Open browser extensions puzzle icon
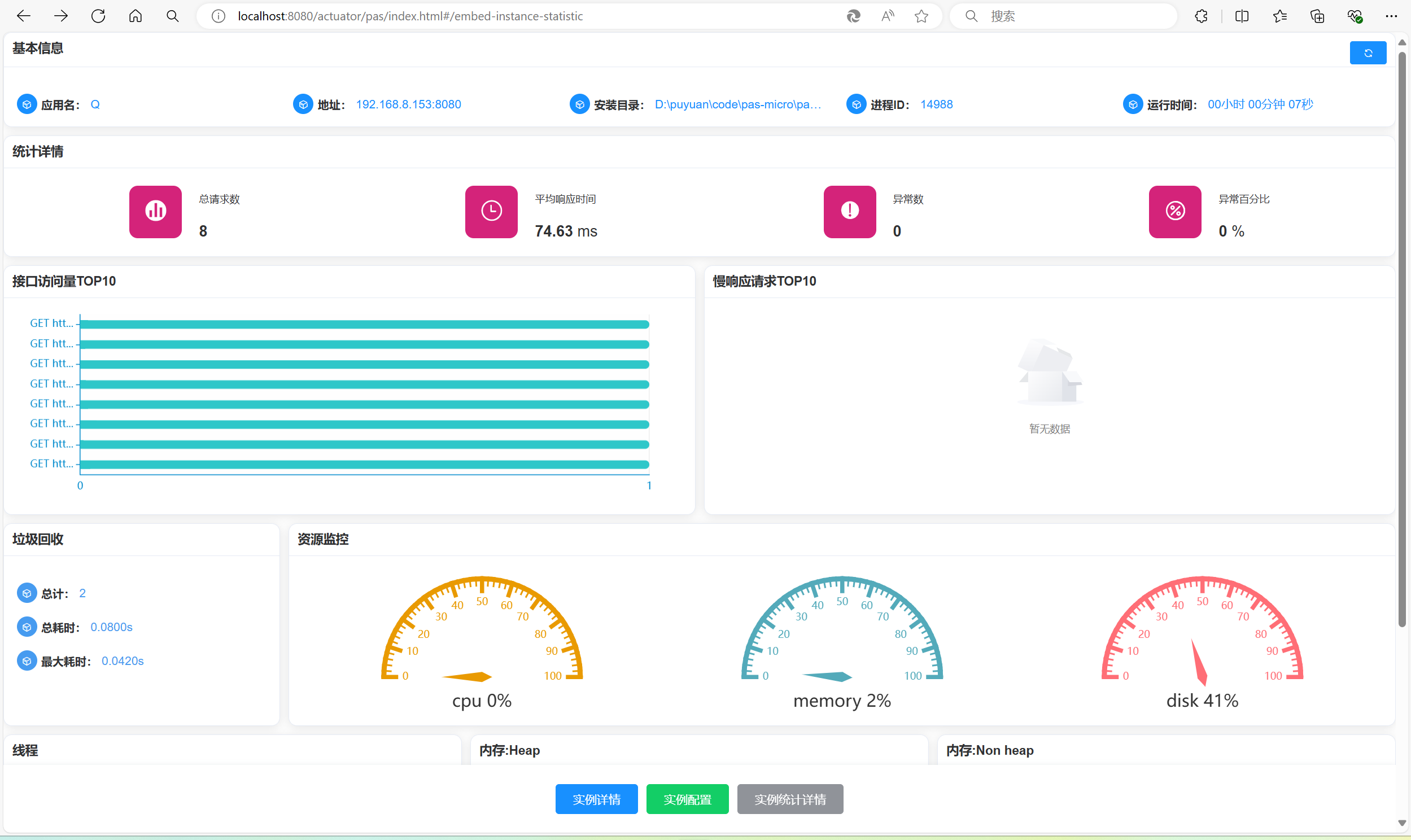 pos(1201,16)
